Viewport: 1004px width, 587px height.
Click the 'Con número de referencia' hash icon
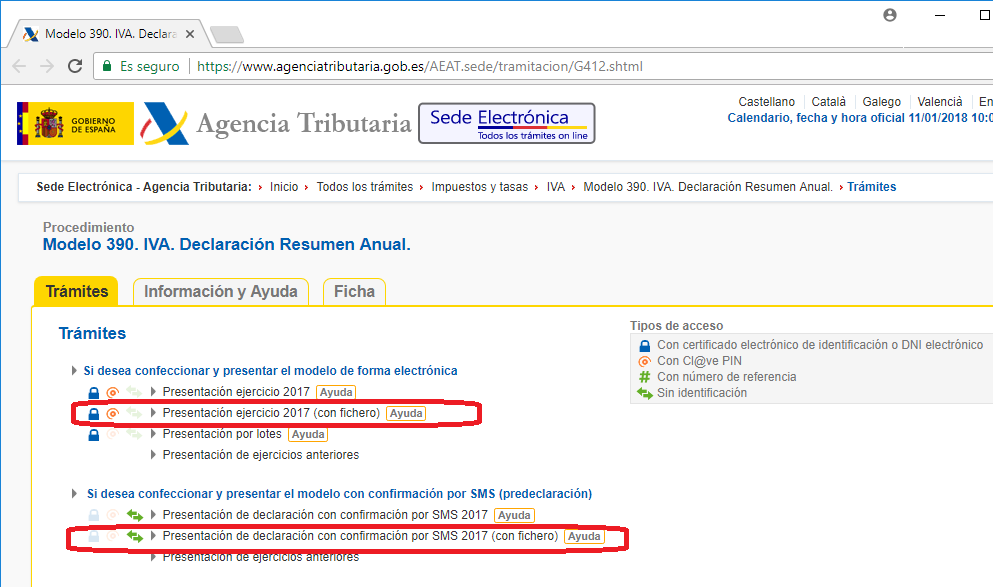click(645, 377)
